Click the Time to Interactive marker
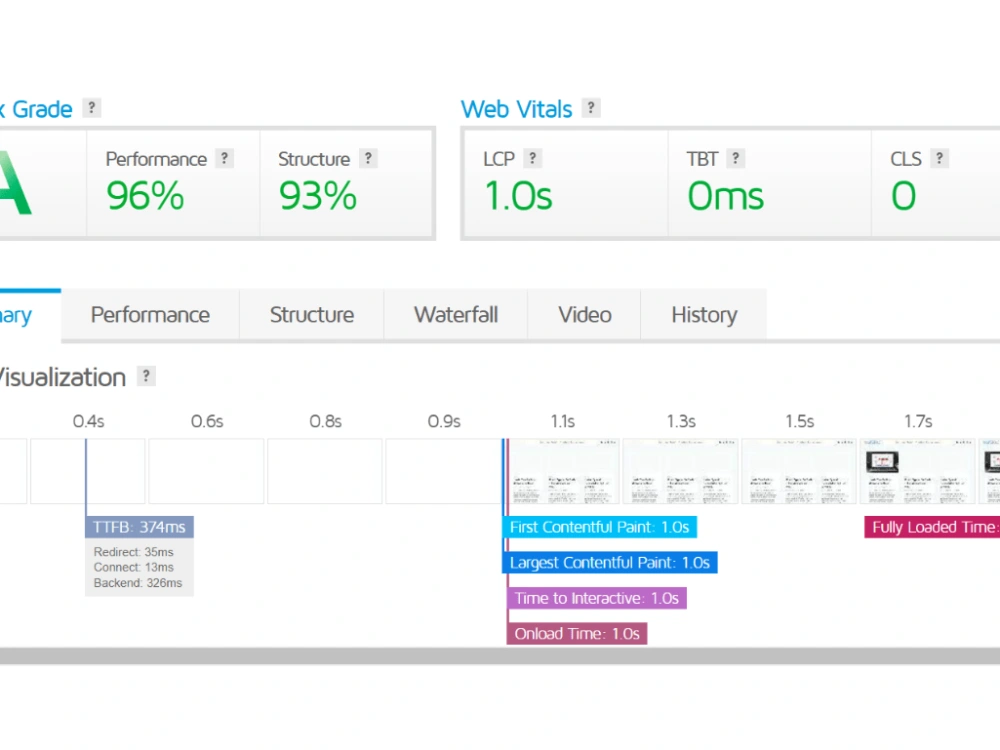 click(597, 598)
